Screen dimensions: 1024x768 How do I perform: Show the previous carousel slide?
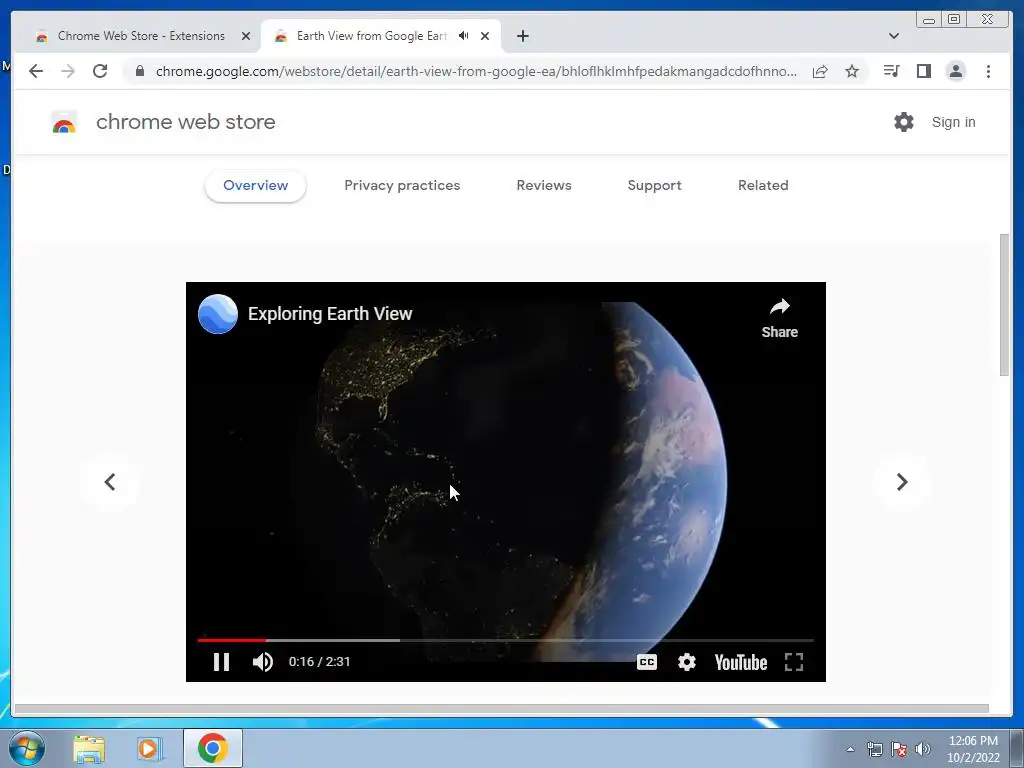click(110, 482)
